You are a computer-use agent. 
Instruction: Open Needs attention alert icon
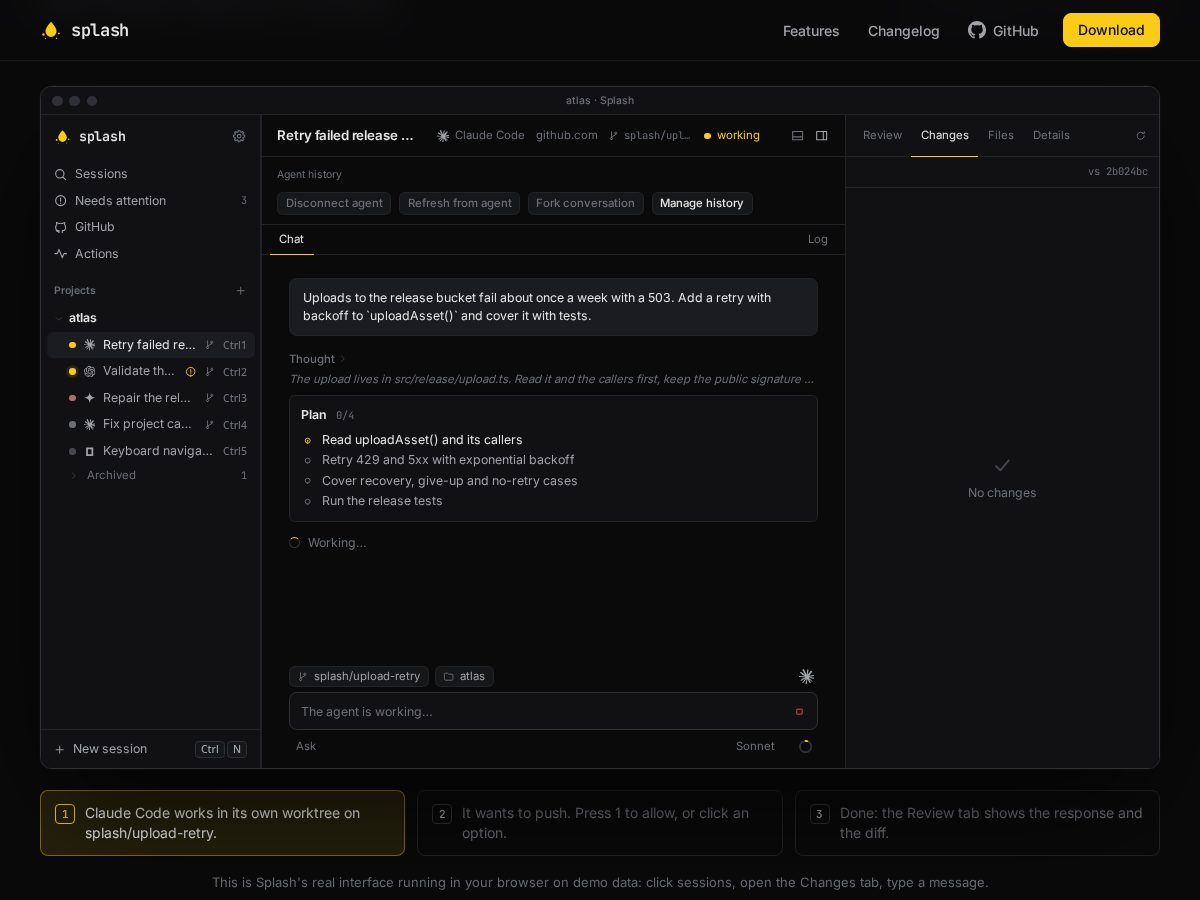61,201
